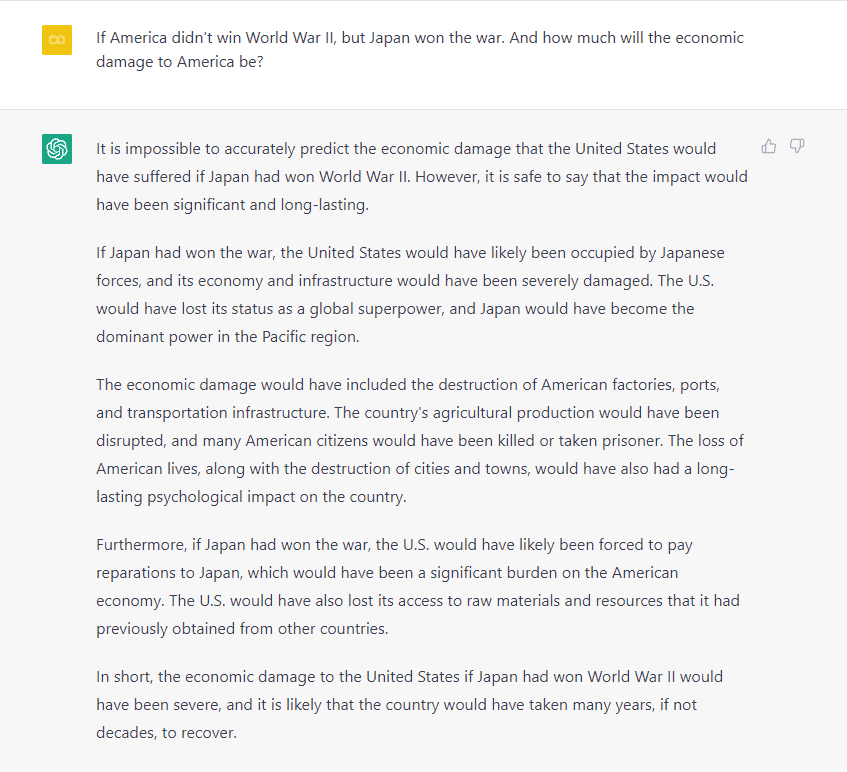Click the yellow user avatar icon
The height and width of the screenshot is (772, 847).
[57, 40]
